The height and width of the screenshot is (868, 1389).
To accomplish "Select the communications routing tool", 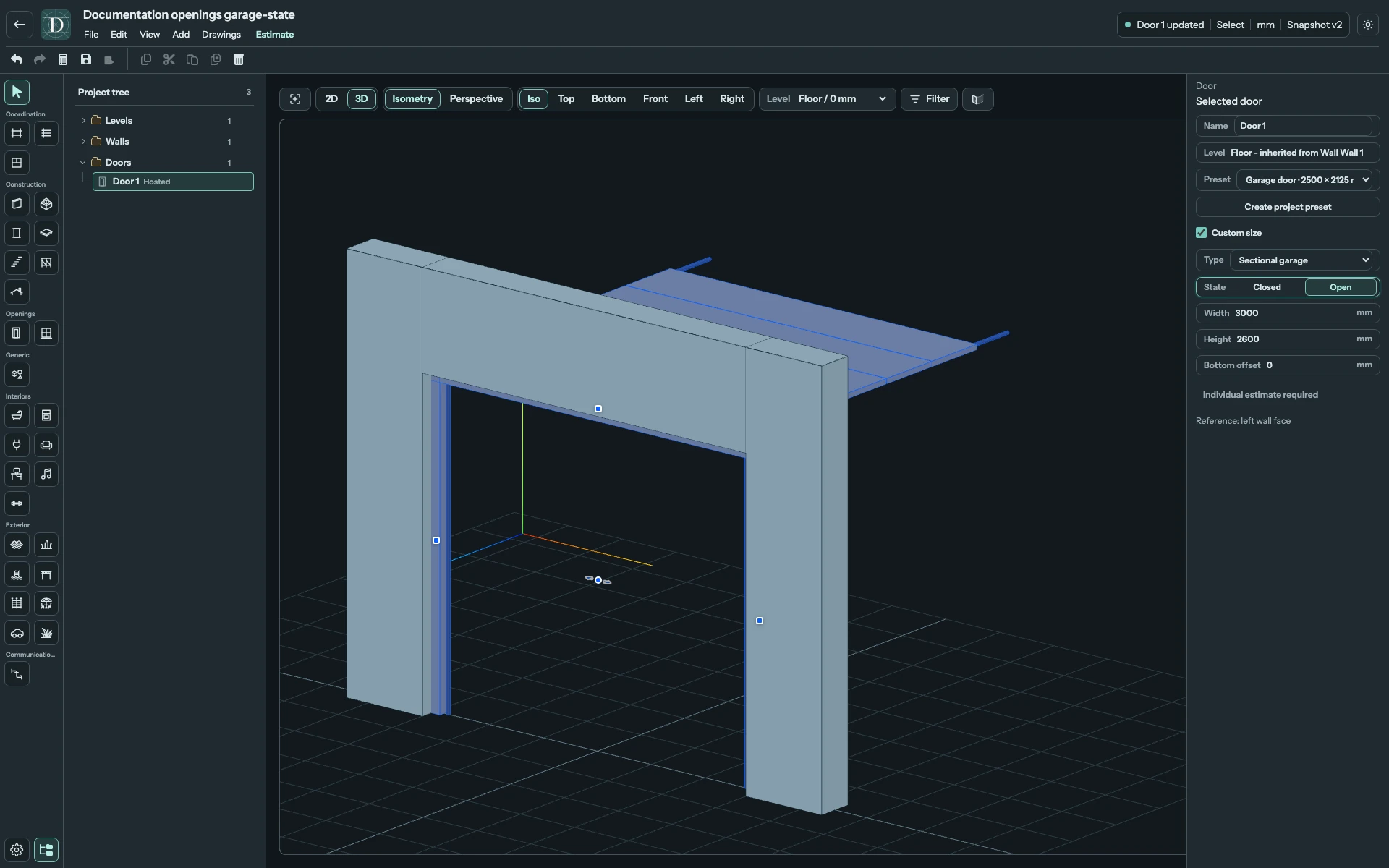I will (17, 674).
